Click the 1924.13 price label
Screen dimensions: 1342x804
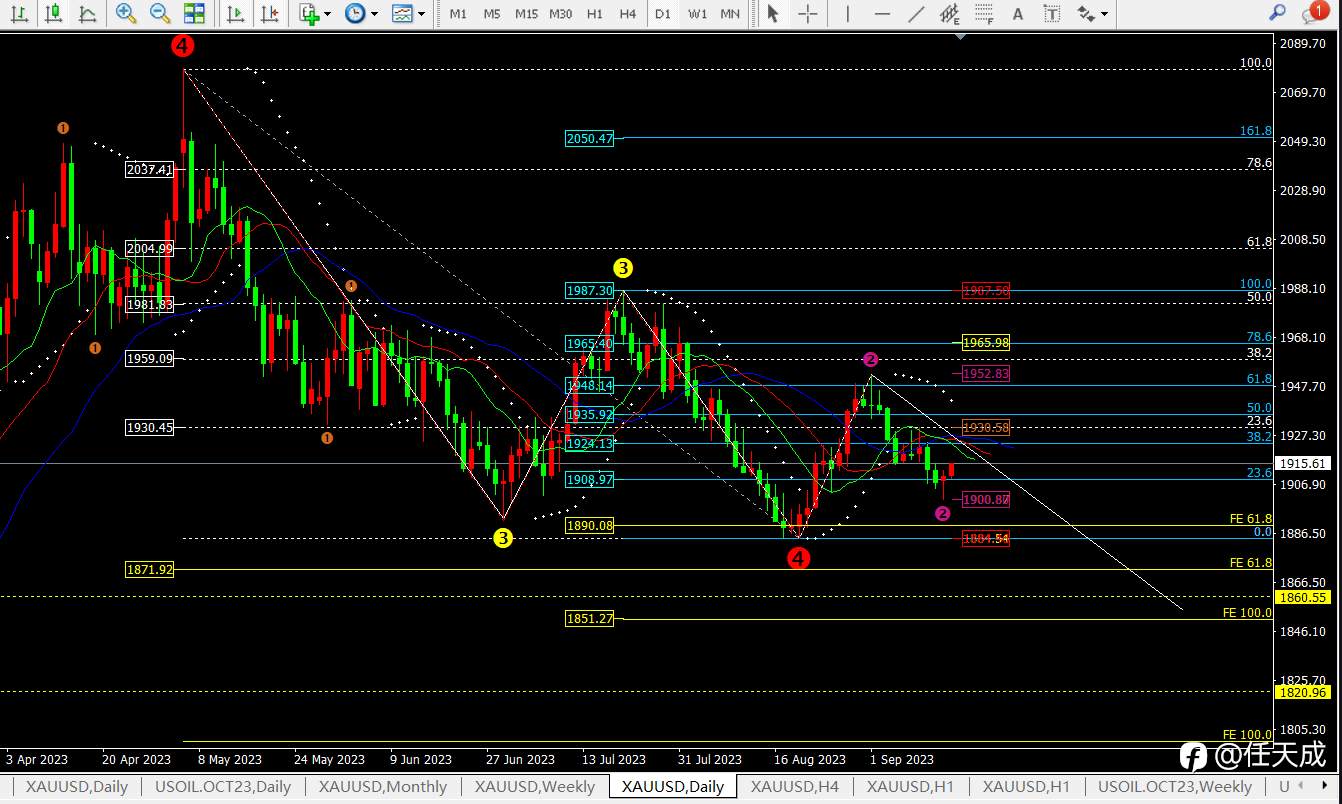coord(590,443)
